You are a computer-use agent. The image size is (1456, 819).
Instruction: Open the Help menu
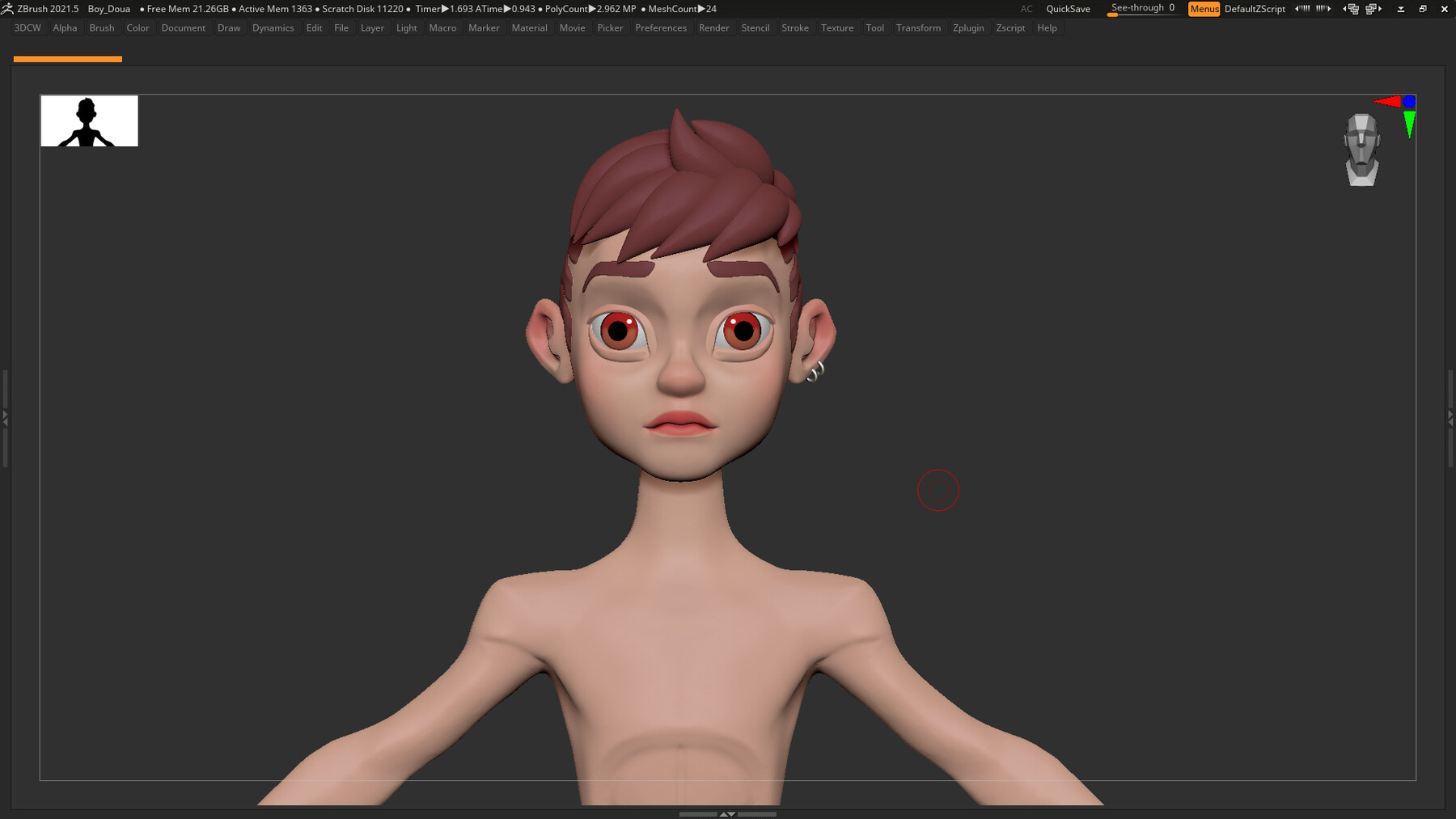1047,28
